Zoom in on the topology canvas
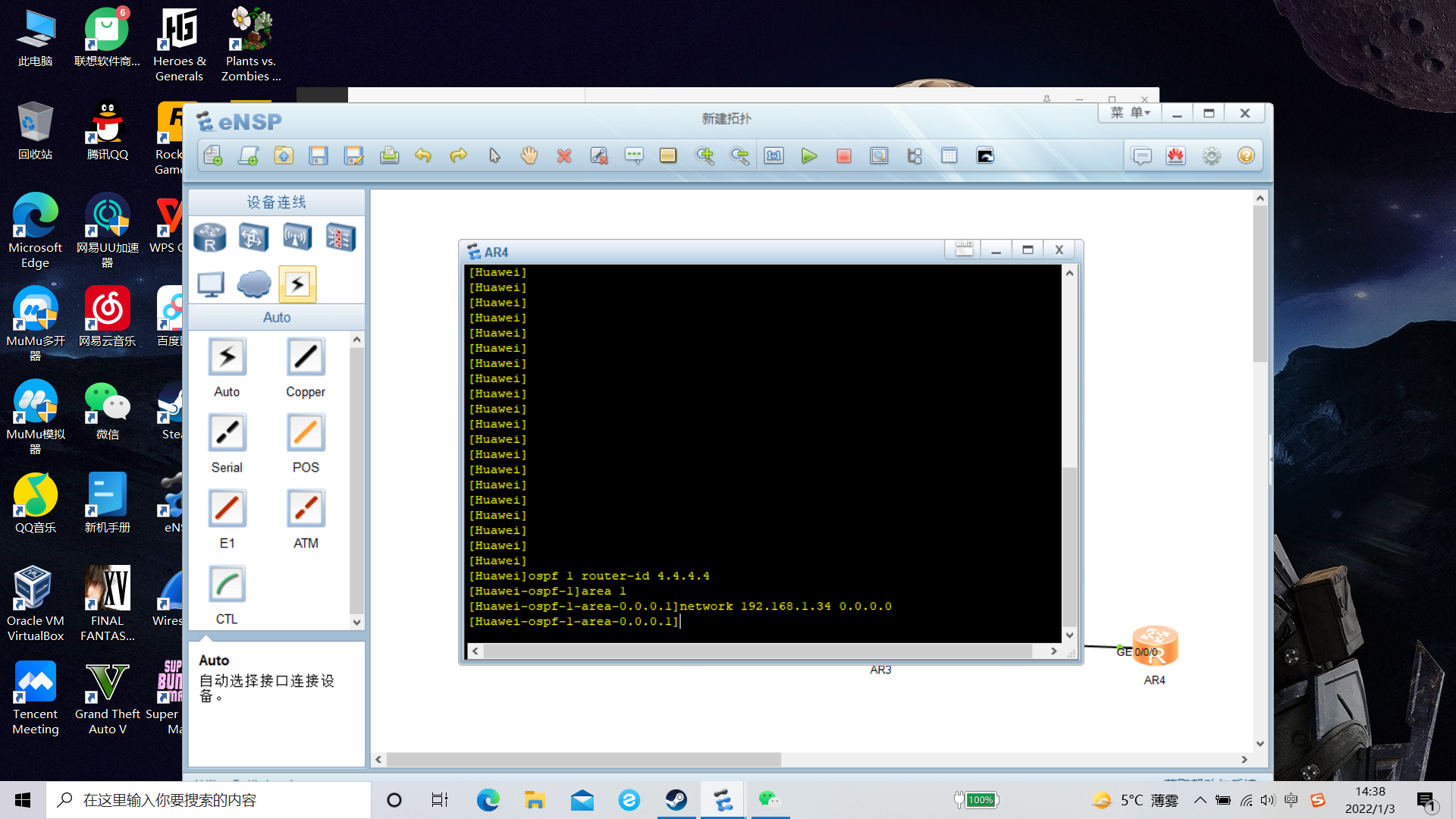This screenshot has width=1456, height=819. click(x=704, y=155)
